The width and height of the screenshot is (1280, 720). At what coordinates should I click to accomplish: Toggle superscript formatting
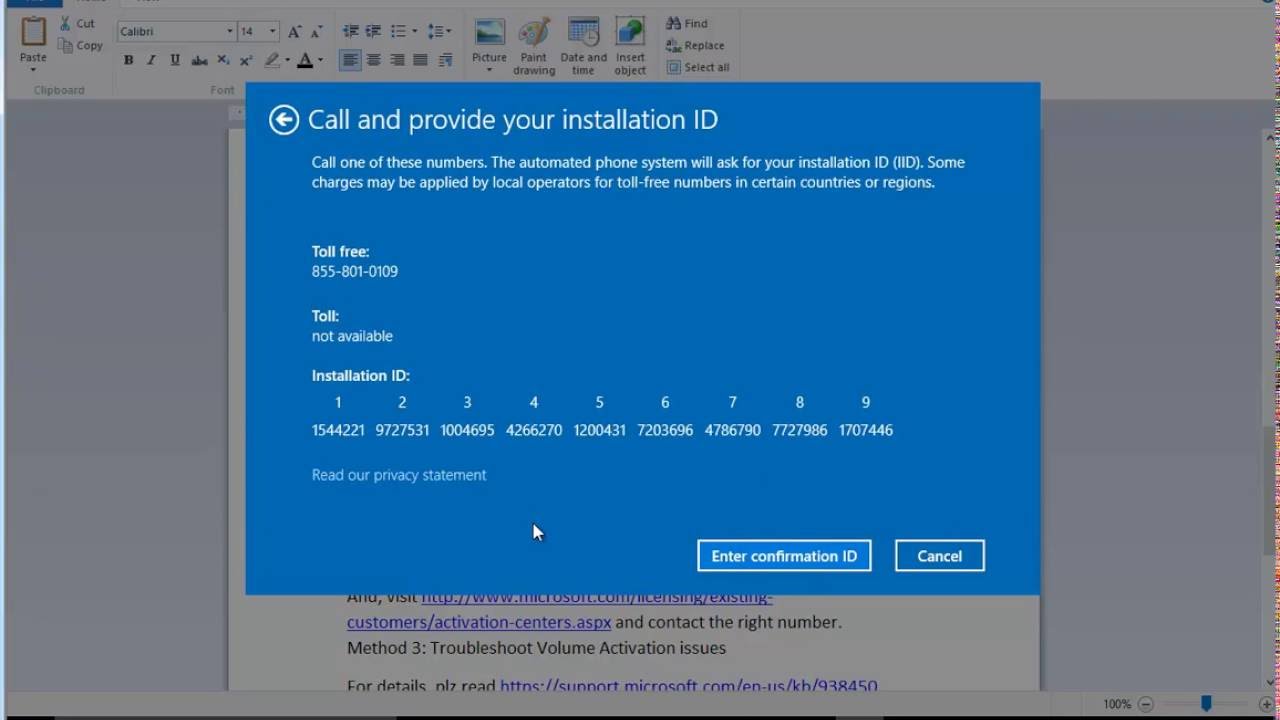point(246,60)
